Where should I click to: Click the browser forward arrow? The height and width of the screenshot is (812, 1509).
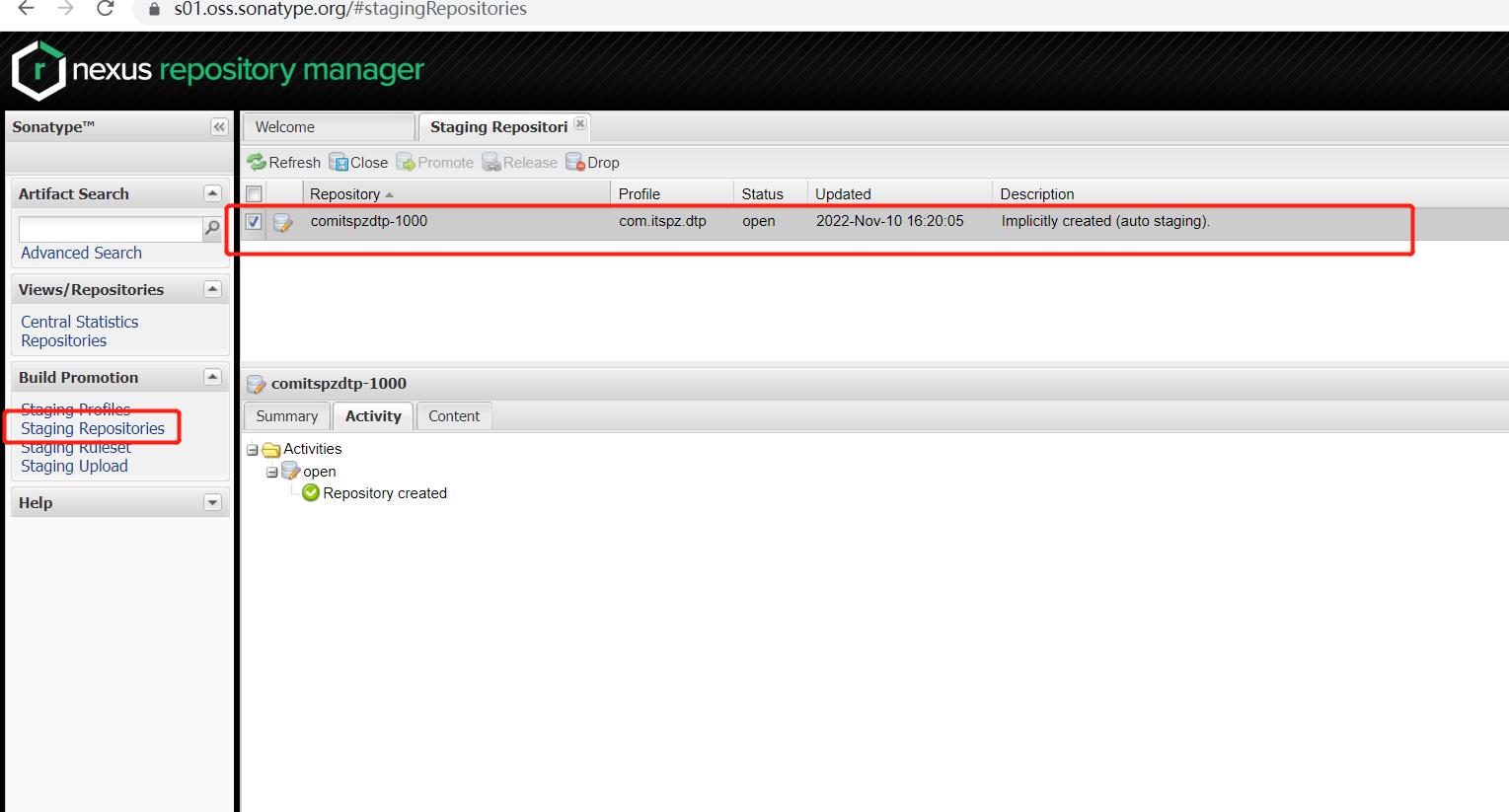click(x=65, y=9)
